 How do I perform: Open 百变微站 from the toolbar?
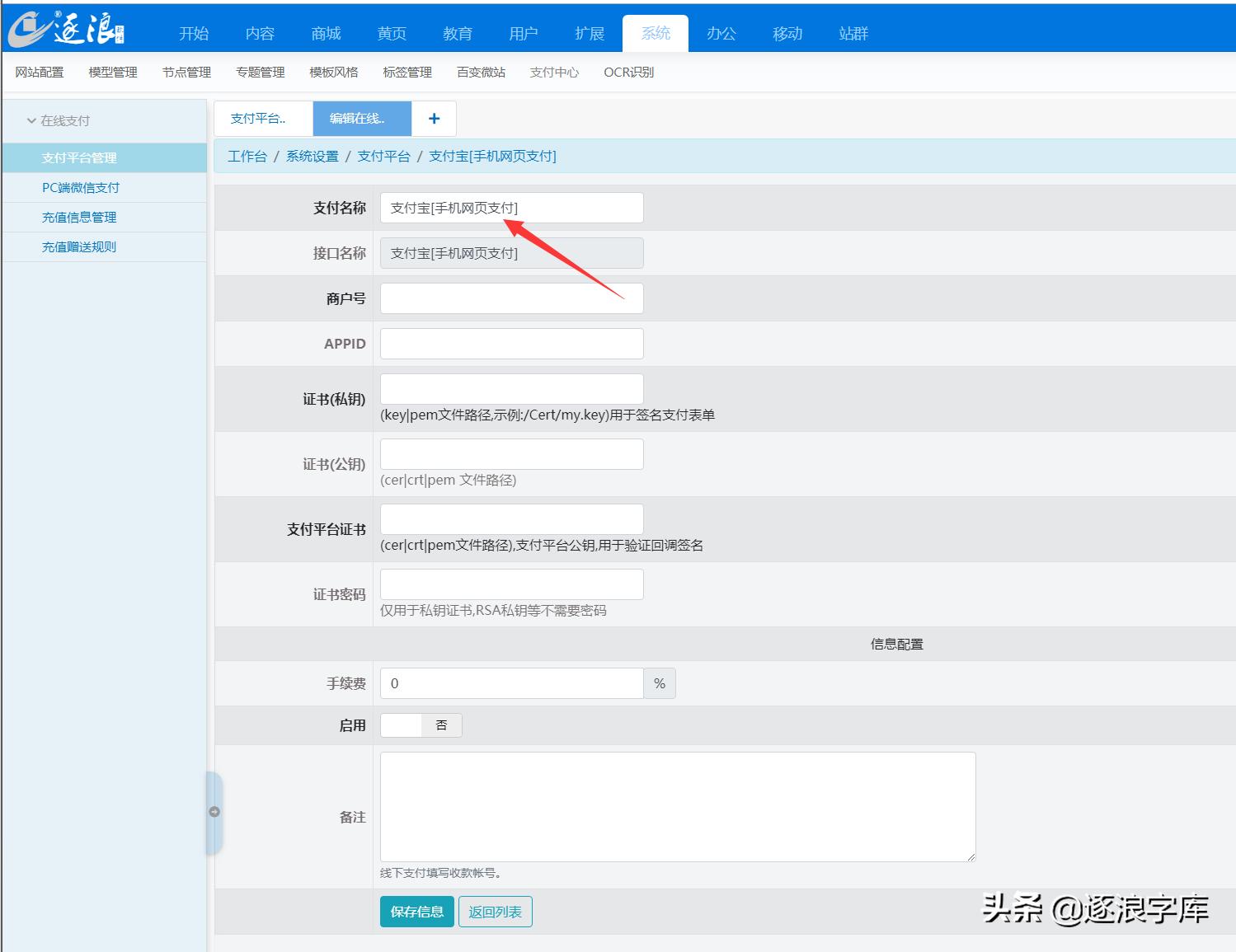(x=480, y=73)
